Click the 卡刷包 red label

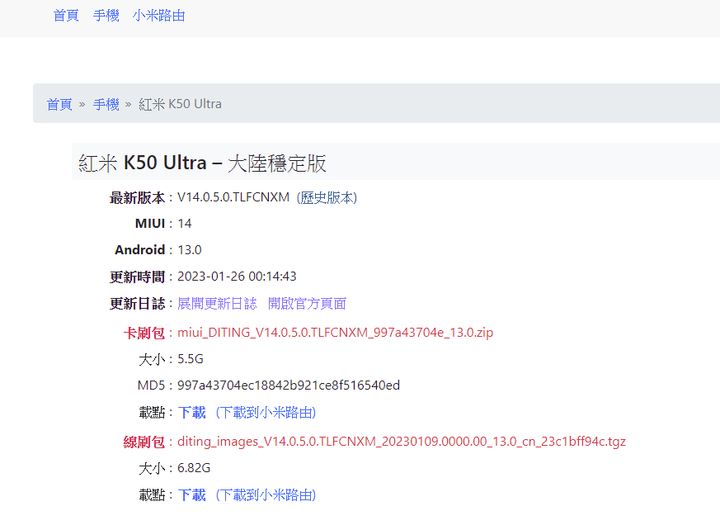pyautogui.click(x=144, y=333)
